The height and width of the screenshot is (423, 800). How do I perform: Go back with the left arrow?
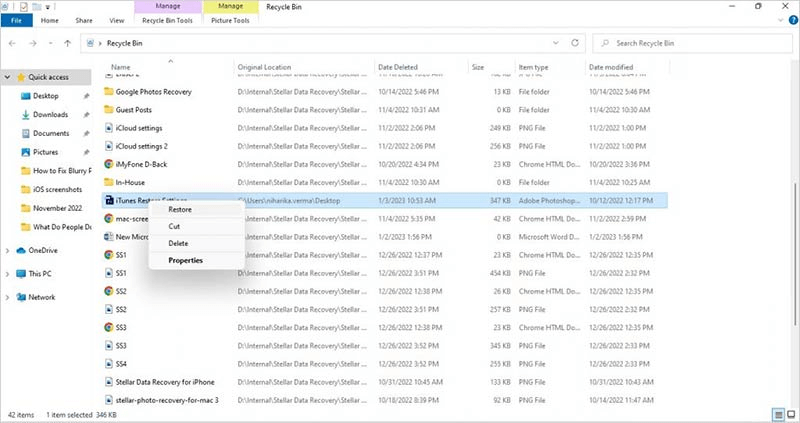coord(12,43)
